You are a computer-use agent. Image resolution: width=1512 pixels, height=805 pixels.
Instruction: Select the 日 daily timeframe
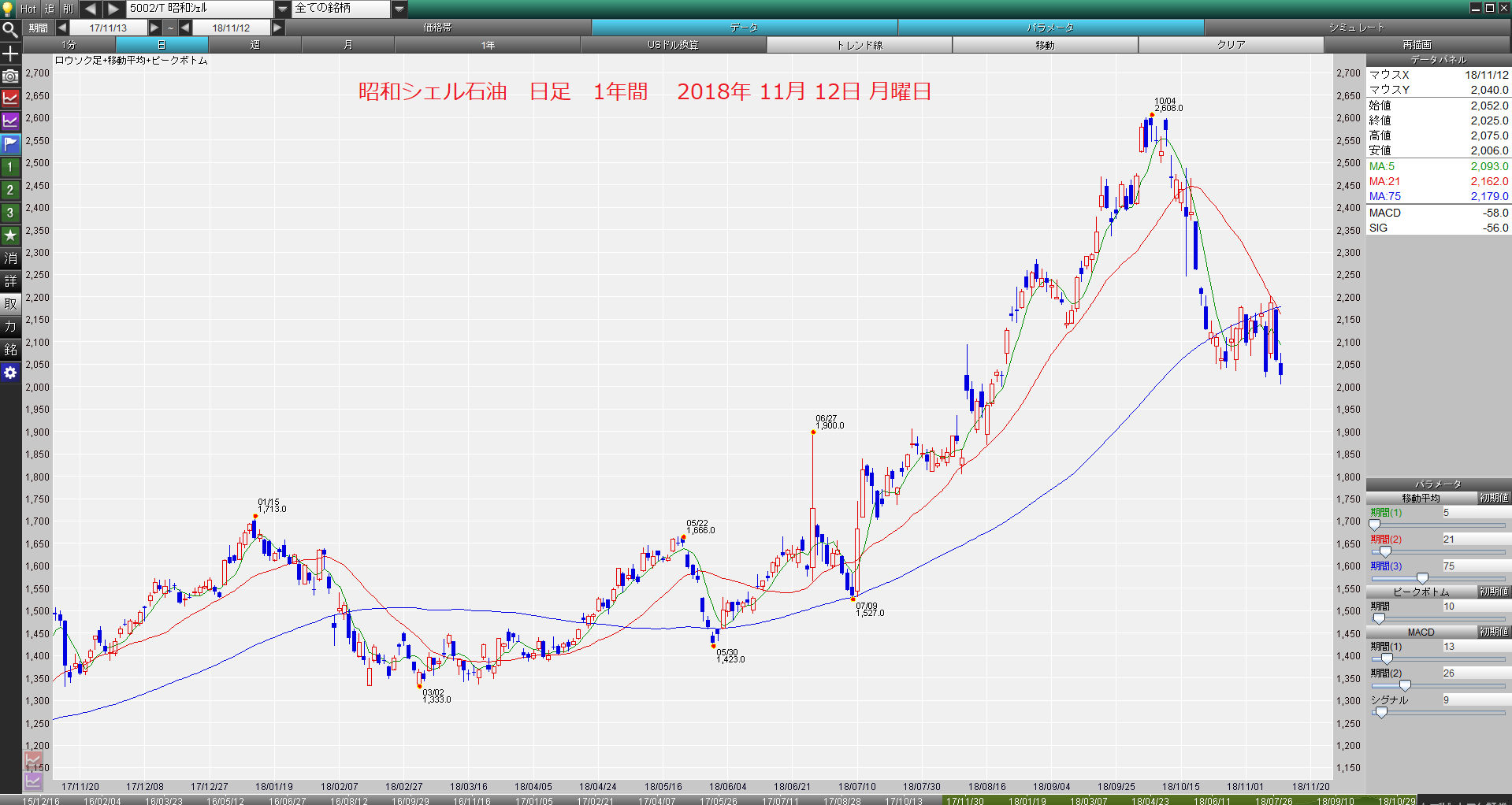click(x=162, y=45)
